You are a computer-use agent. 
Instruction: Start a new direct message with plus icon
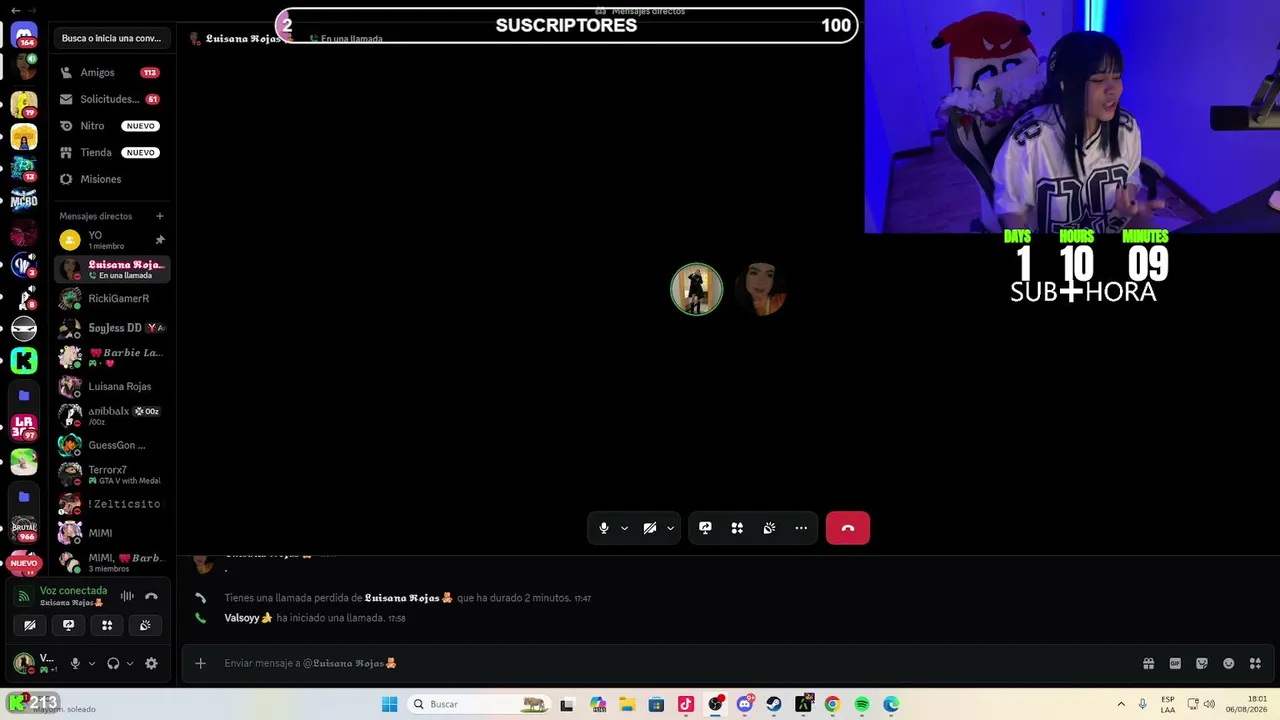159,216
